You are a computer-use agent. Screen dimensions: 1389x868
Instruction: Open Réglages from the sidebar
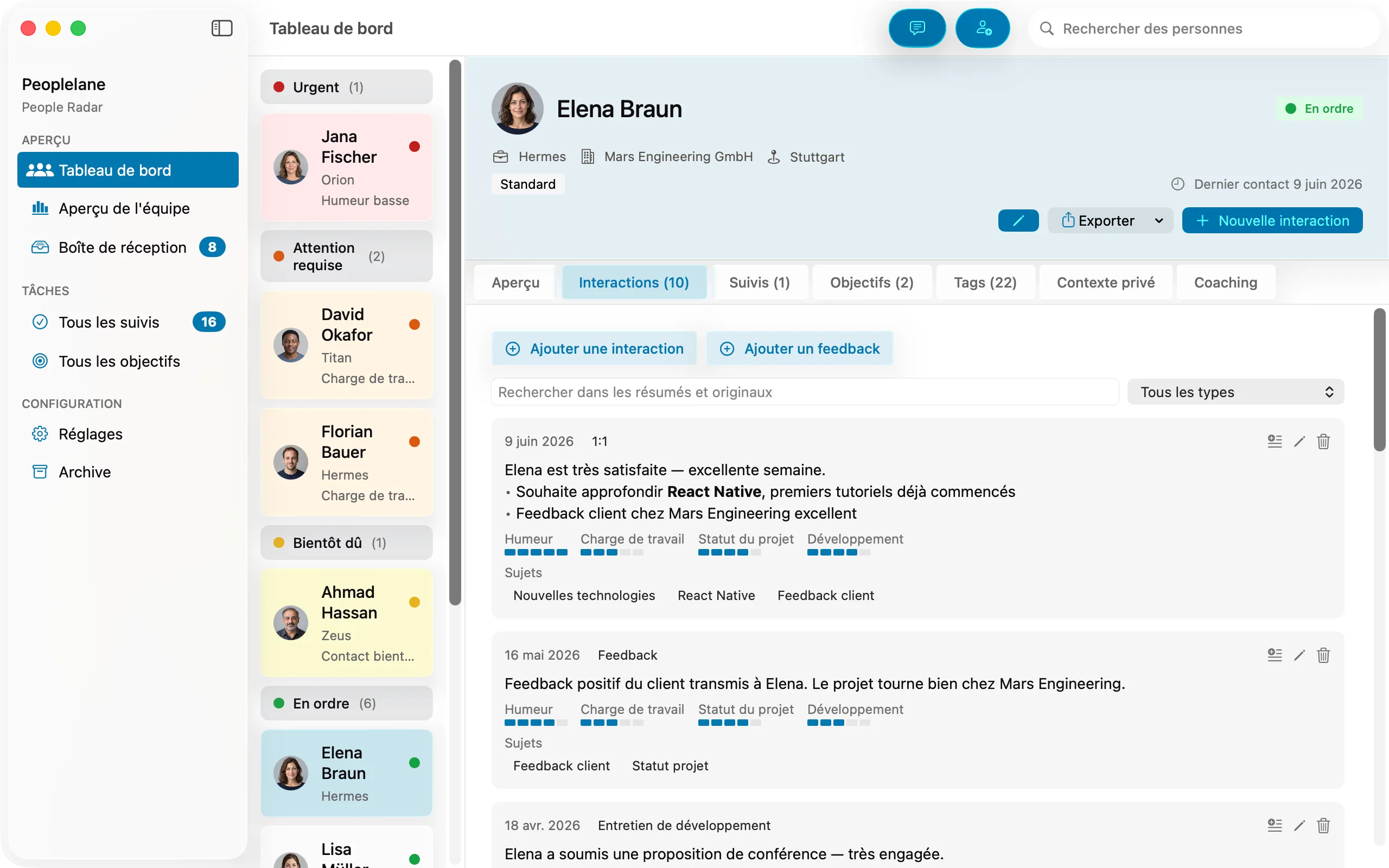click(128, 434)
